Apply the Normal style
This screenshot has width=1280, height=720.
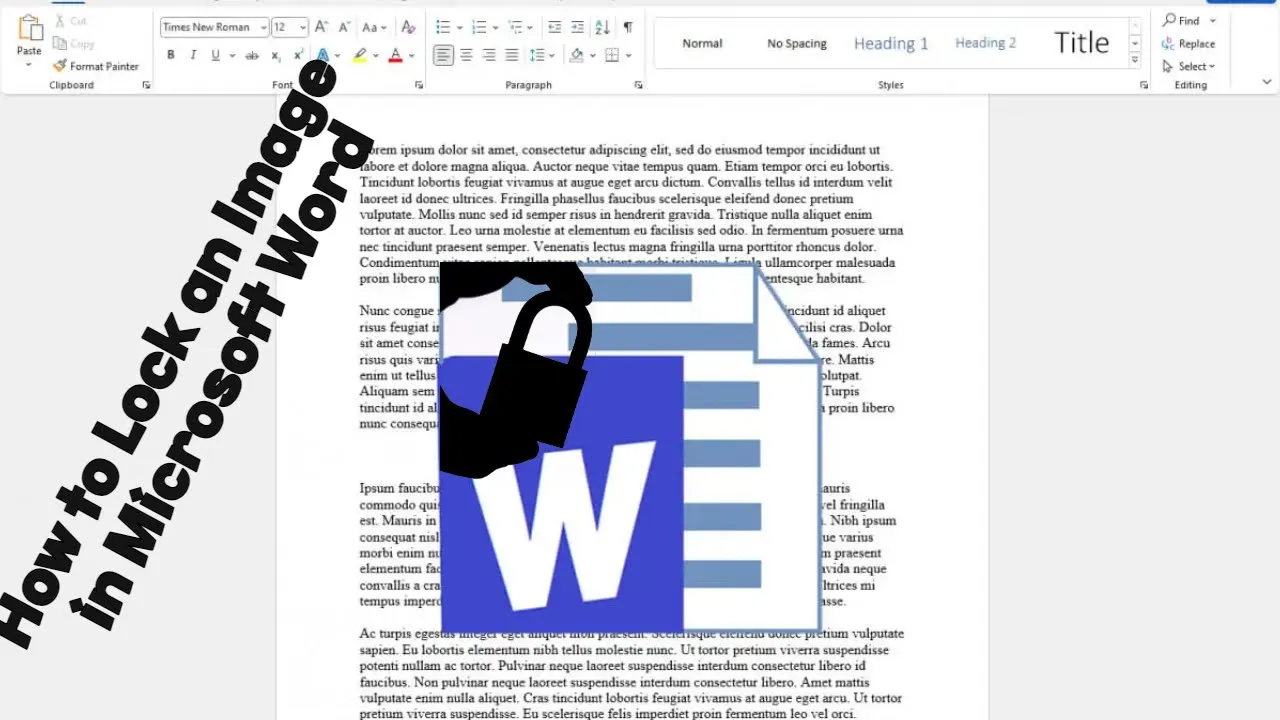pos(702,43)
